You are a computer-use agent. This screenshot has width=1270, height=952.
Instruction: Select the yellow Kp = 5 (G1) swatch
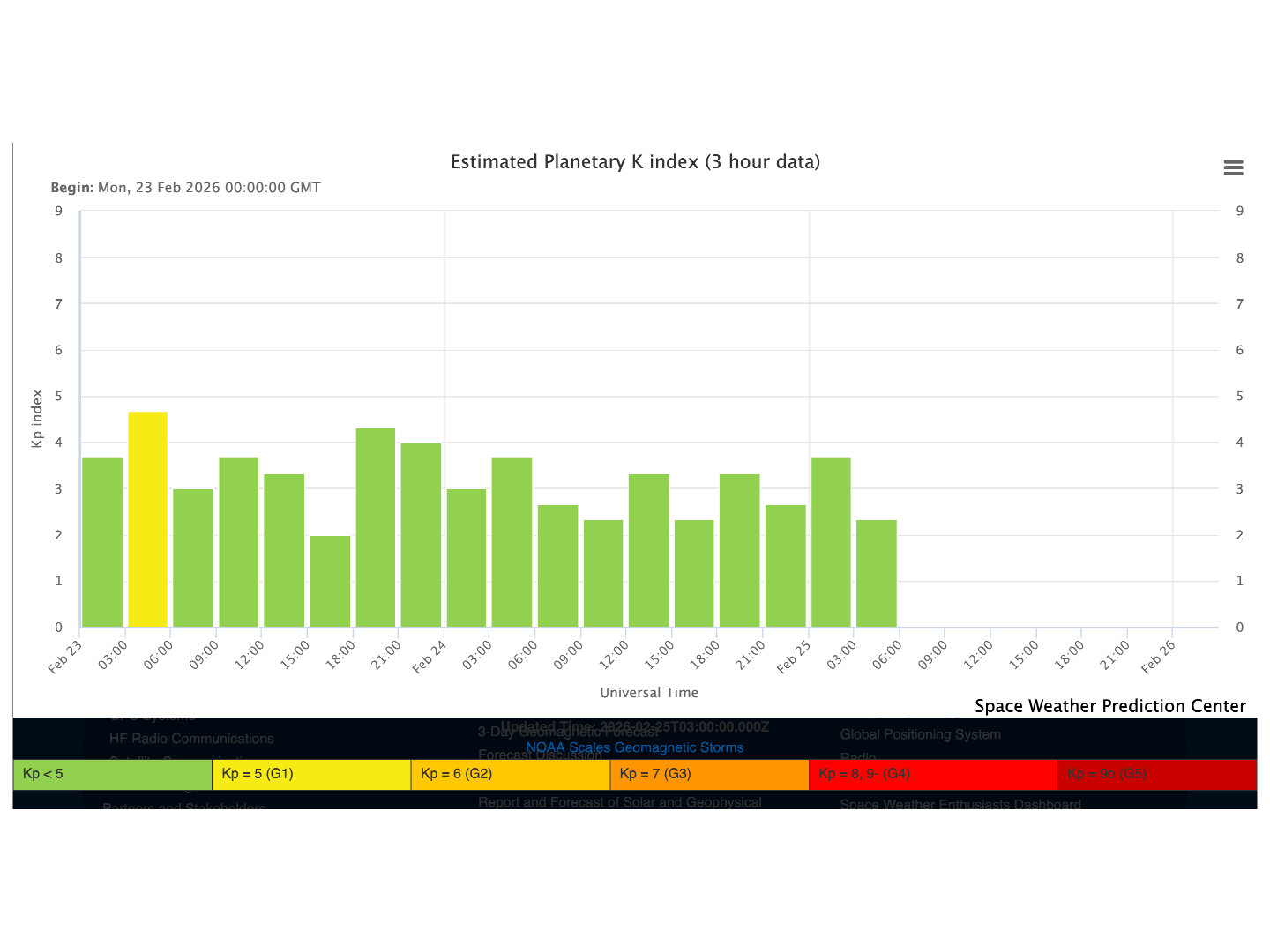311,774
